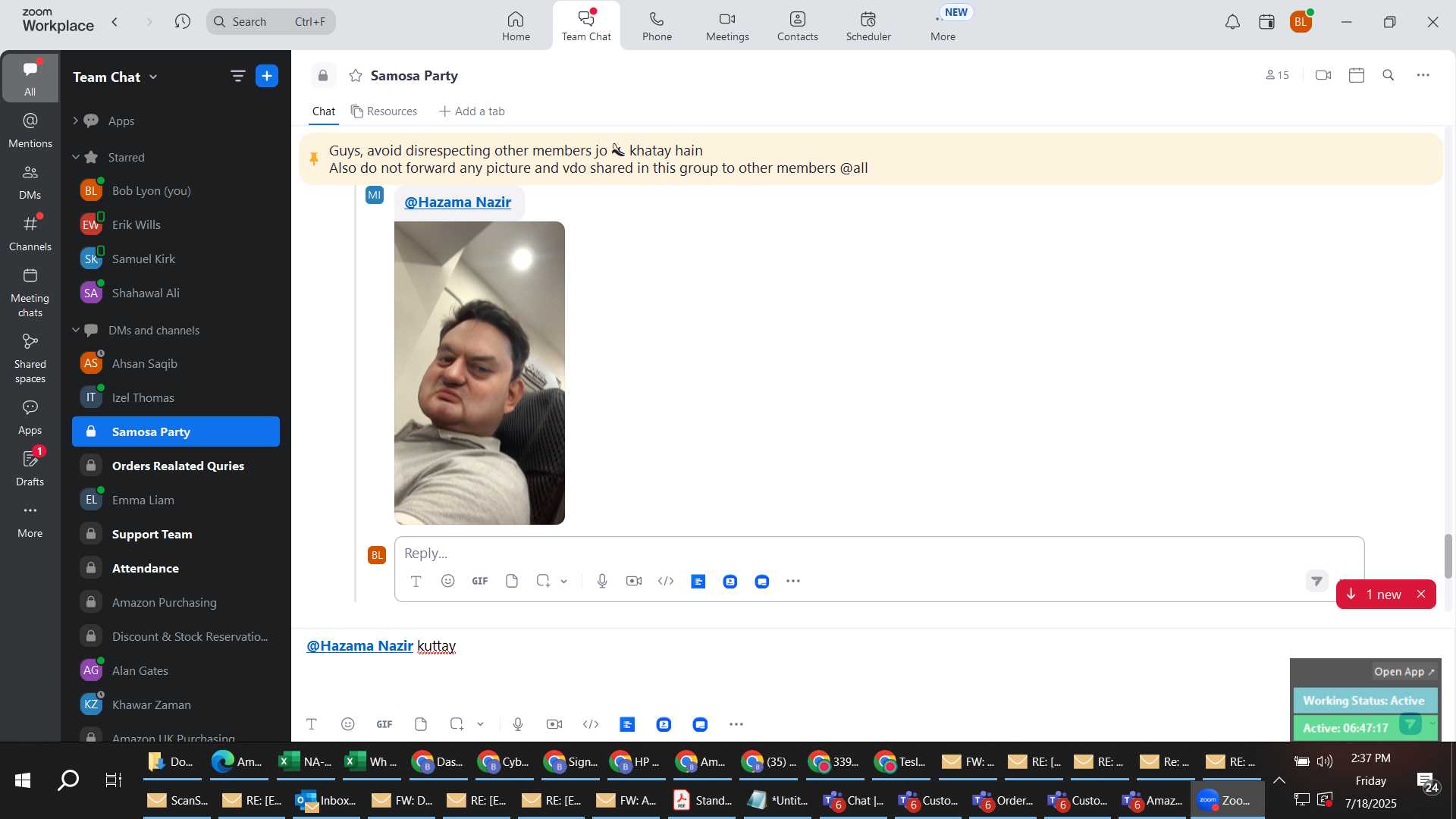Switch to the Phone tab
The height and width of the screenshot is (819, 1456).
657,26
